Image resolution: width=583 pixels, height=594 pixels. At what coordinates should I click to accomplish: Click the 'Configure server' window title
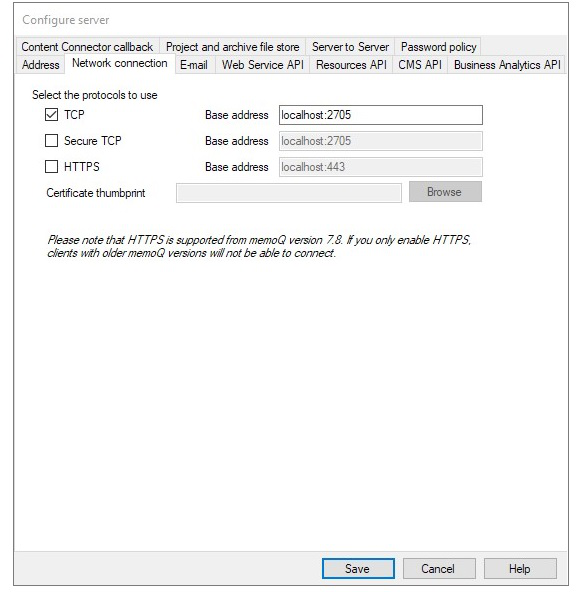[66, 20]
